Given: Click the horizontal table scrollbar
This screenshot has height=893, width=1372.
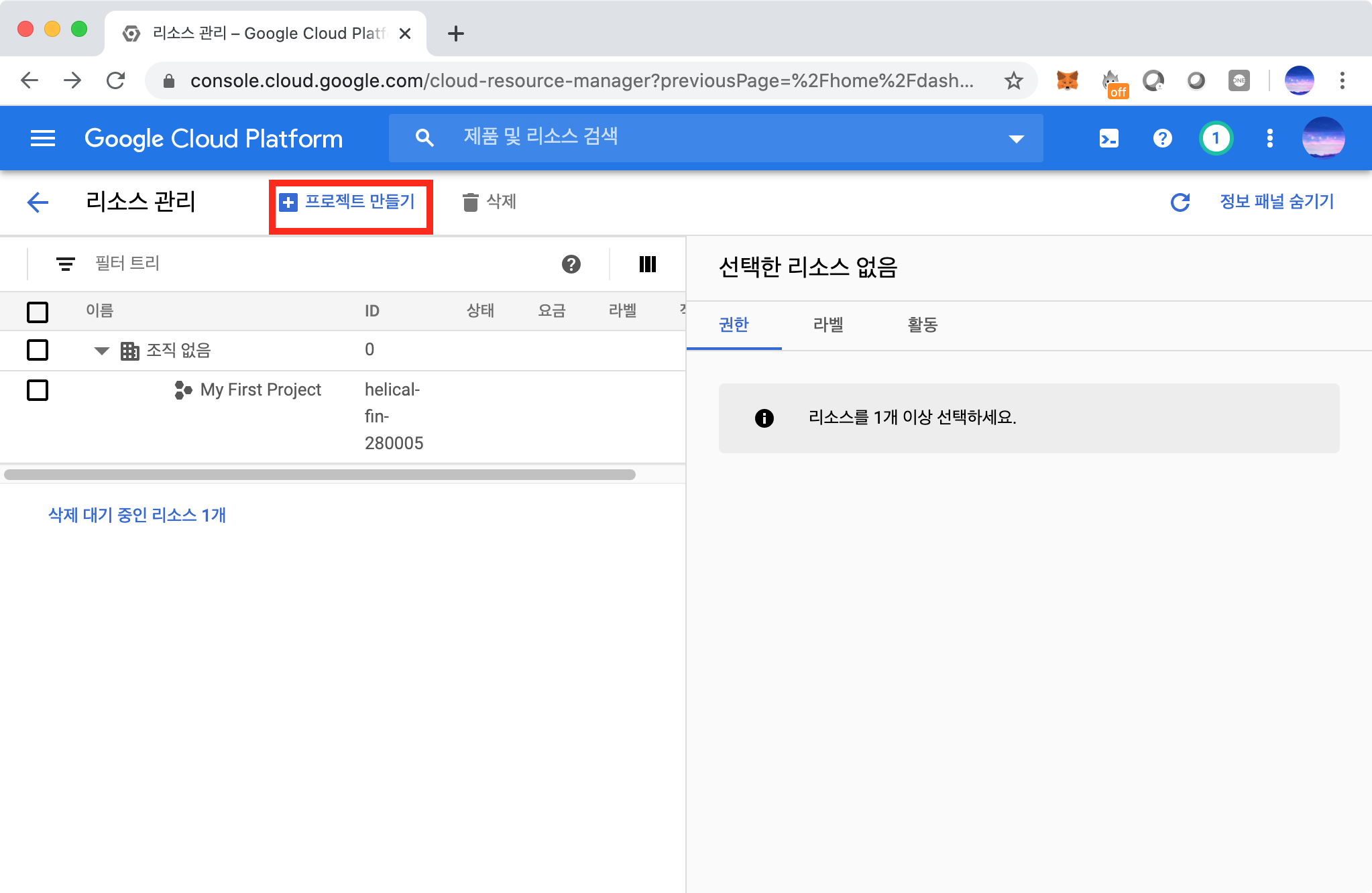Looking at the screenshot, I should coord(319,475).
